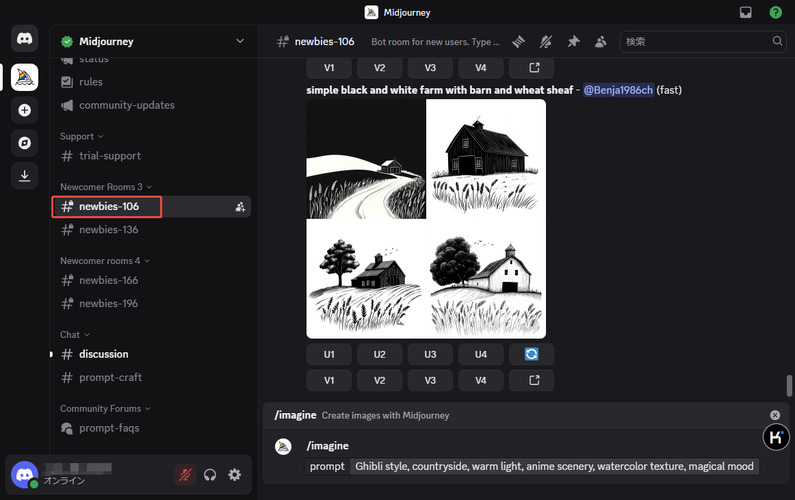Open Discord home direct messages
The width and height of the screenshot is (795, 500).
25,40
